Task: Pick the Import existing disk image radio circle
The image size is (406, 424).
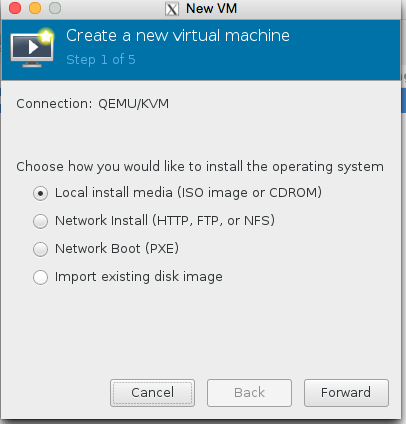Action: point(40,277)
